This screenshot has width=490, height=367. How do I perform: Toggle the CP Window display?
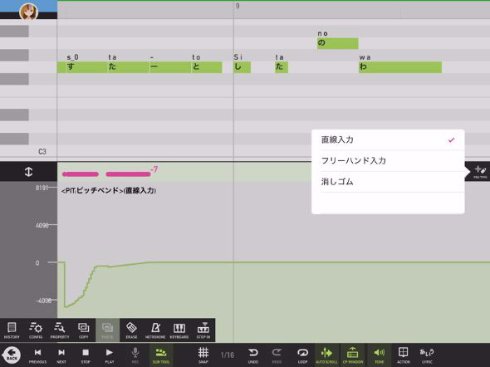pos(353,355)
